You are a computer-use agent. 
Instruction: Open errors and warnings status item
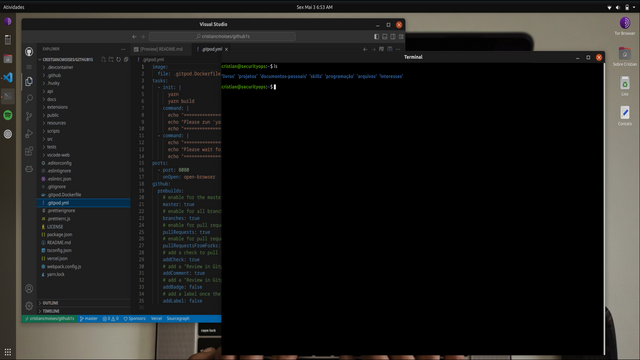pos(110,319)
